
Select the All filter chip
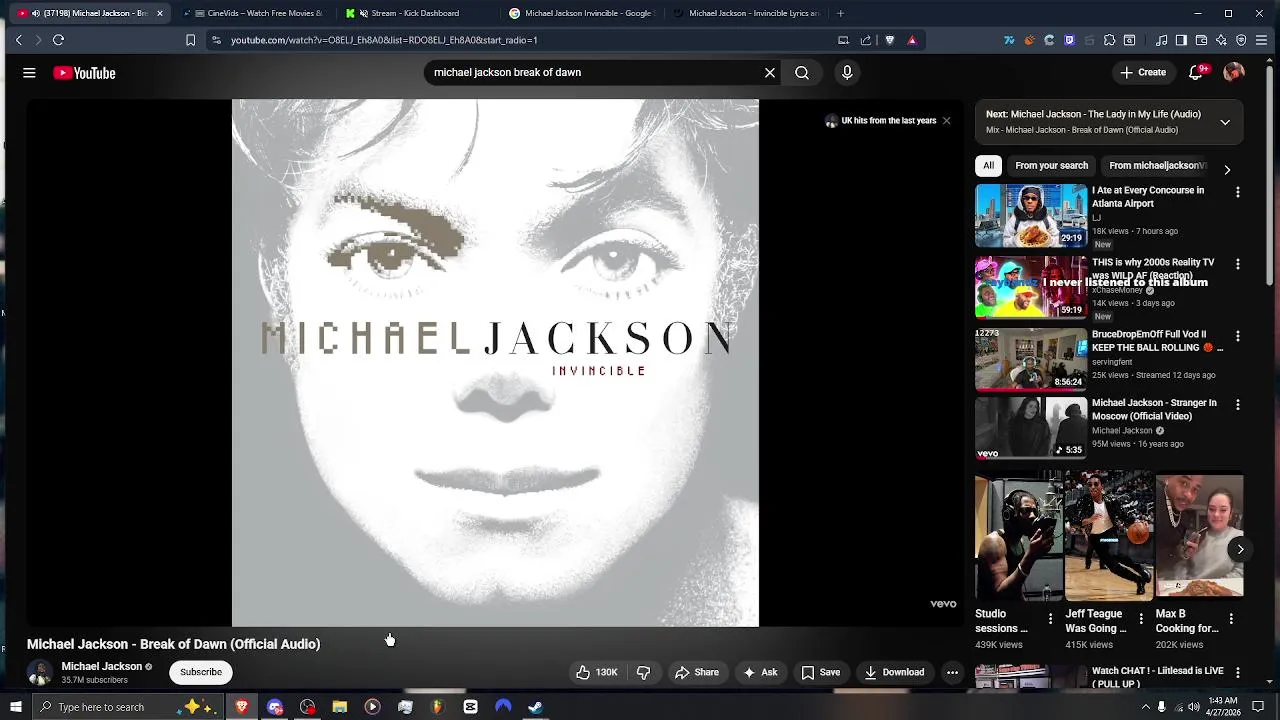[x=988, y=166]
